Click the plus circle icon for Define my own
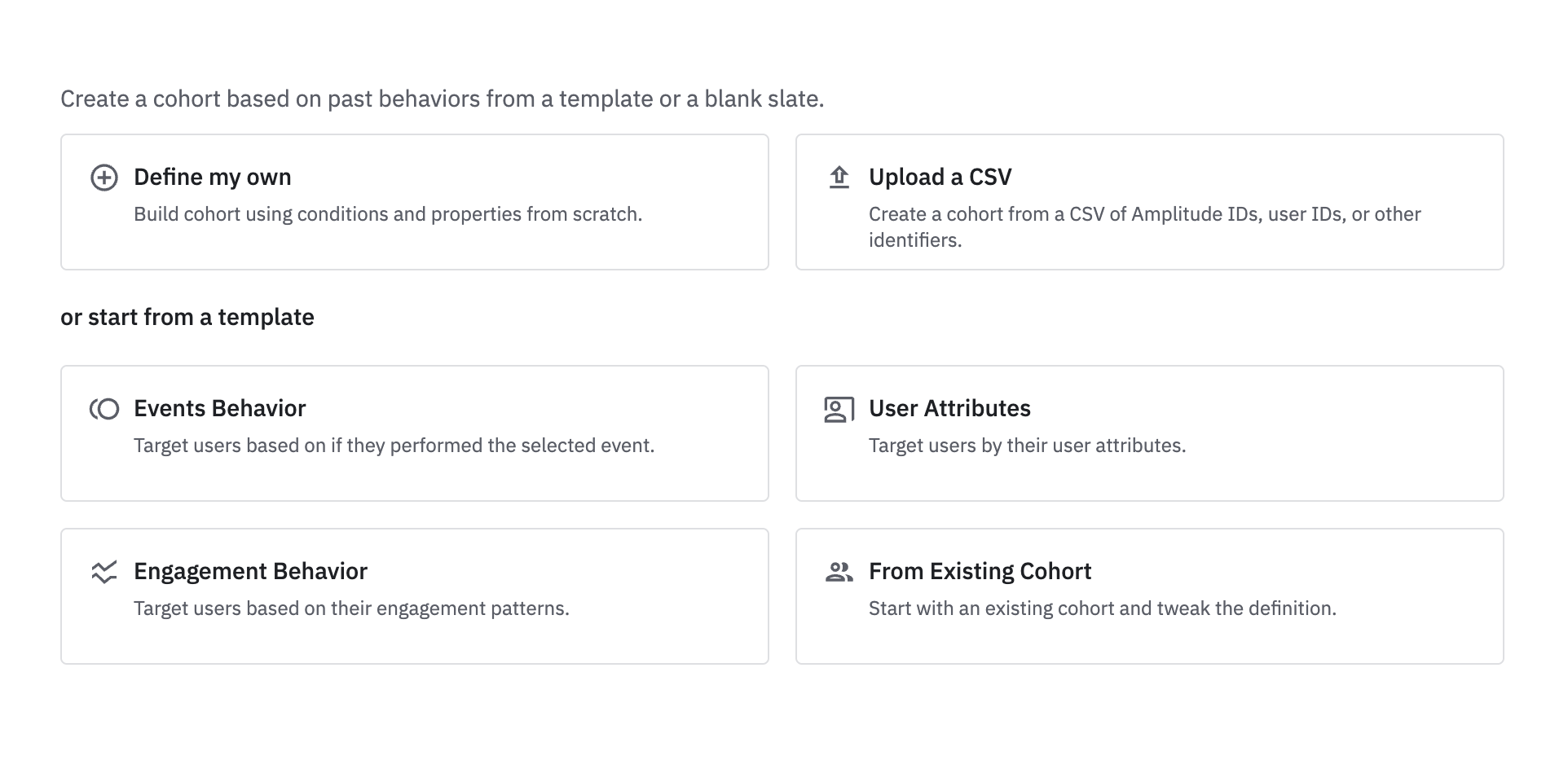The height and width of the screenshot is (782, 1568). pos(104,178)
